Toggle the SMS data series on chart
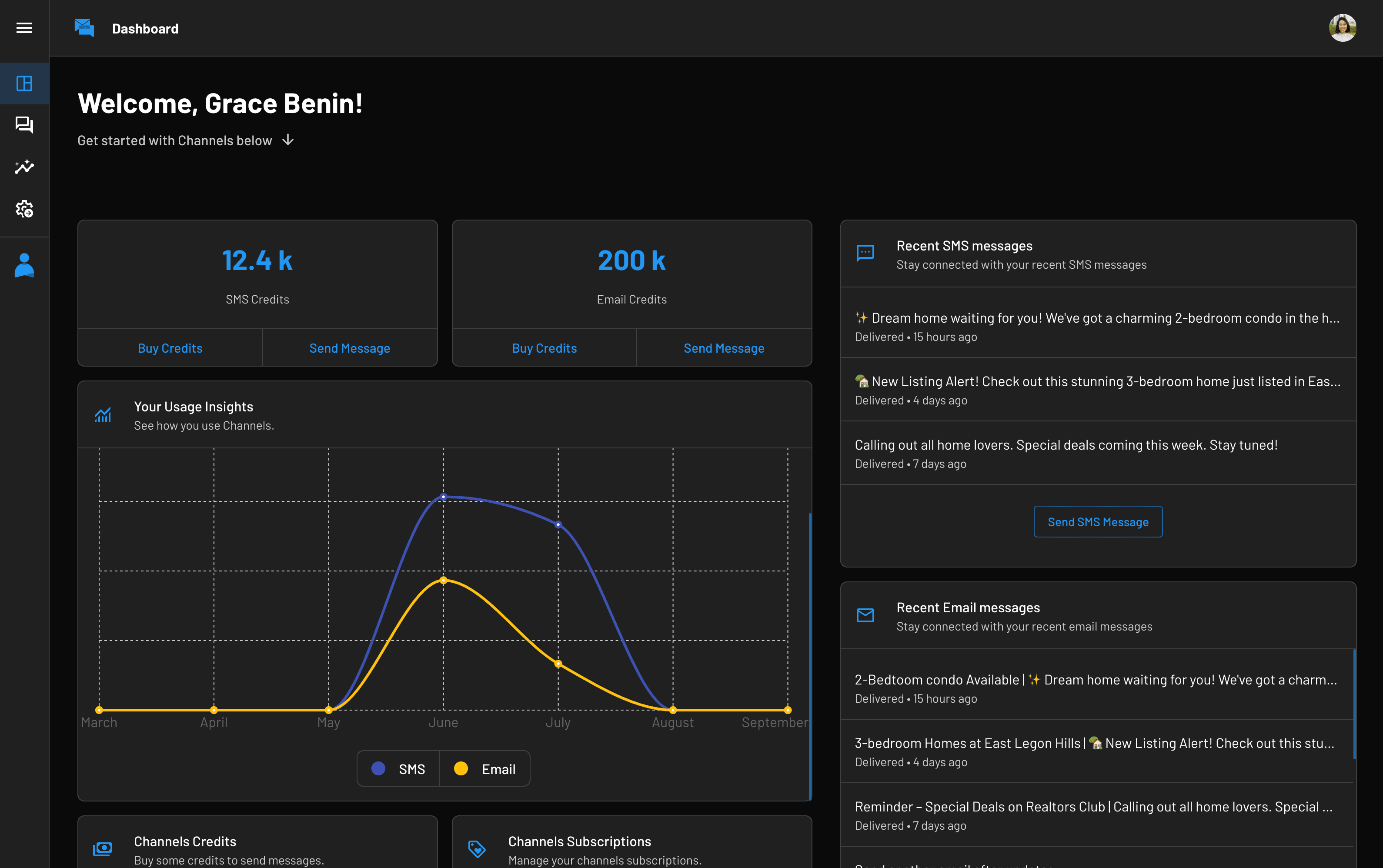1383x868 pixels. point(398,768)
